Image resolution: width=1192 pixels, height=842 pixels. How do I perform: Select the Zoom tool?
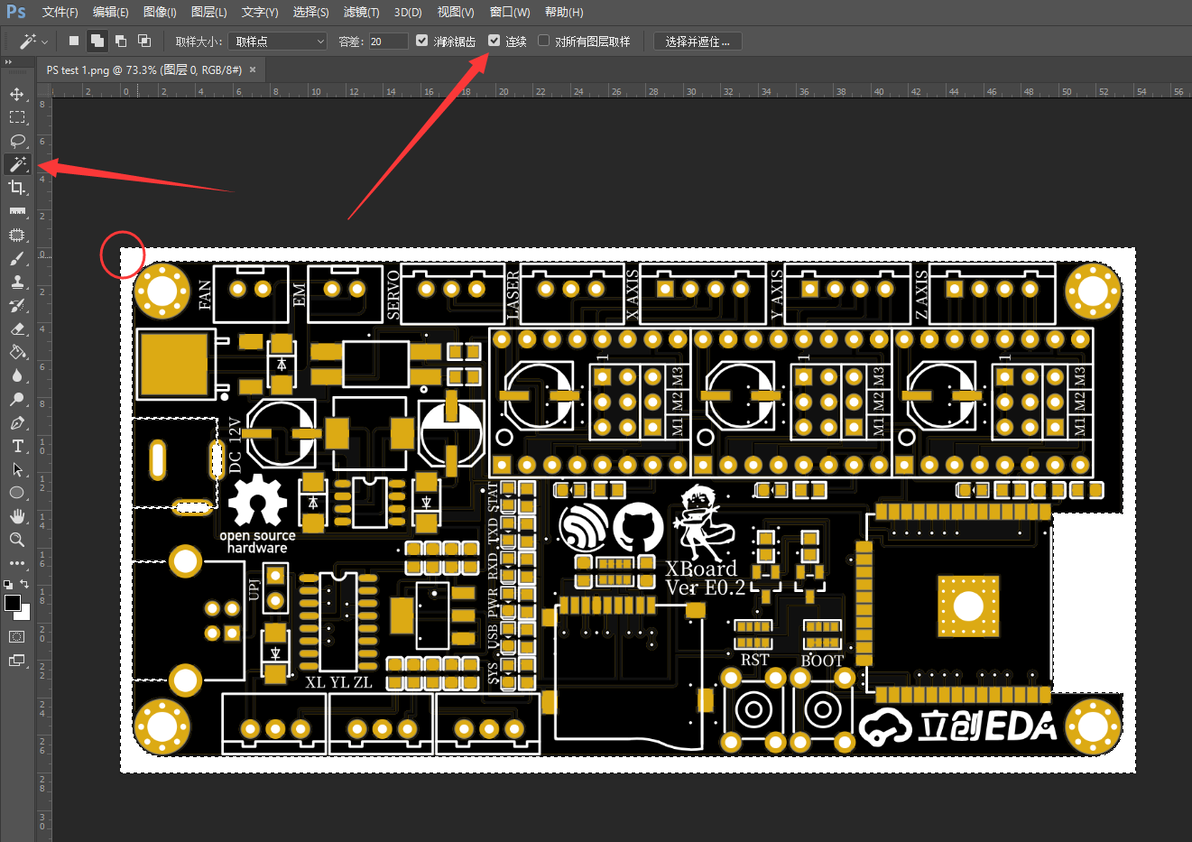17,540
